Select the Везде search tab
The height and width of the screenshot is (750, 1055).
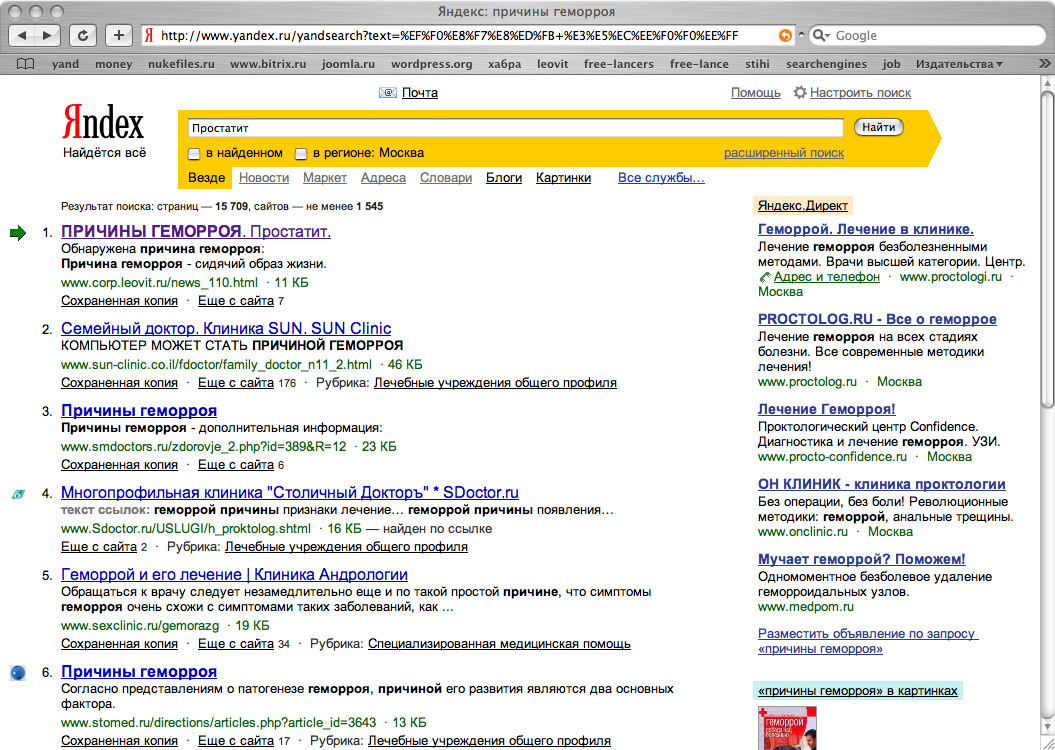(207, 178)
